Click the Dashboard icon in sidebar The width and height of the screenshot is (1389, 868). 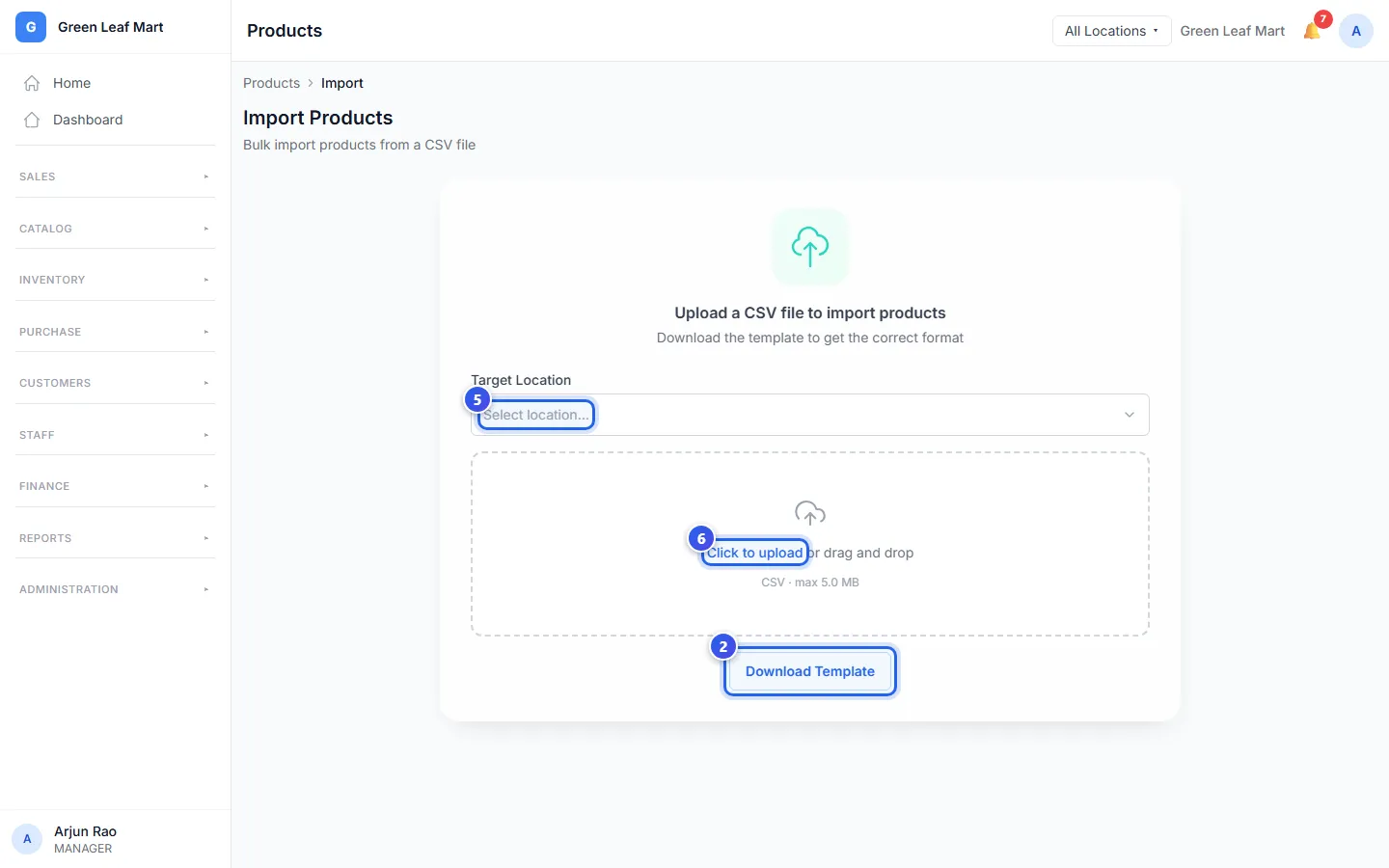(x=32, y=120)
